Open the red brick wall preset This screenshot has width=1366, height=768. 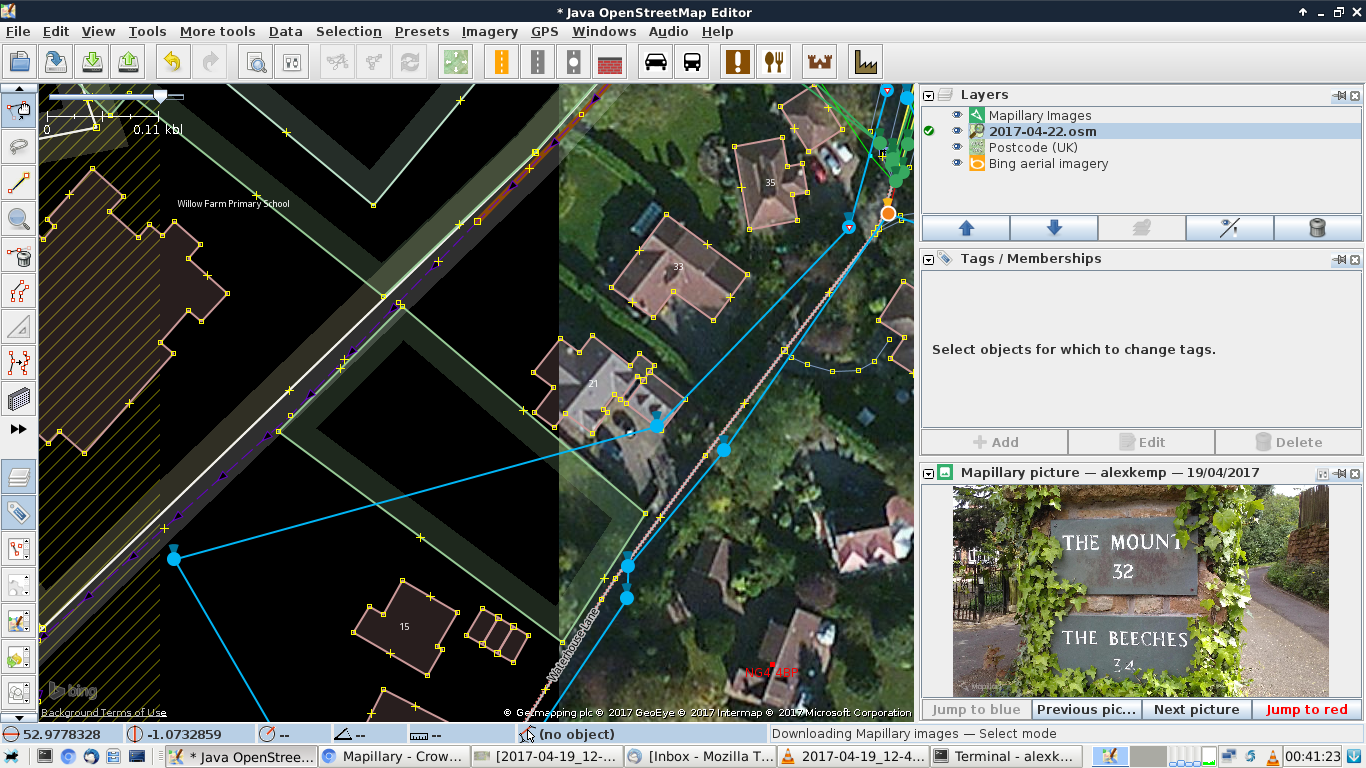(610, 62)
